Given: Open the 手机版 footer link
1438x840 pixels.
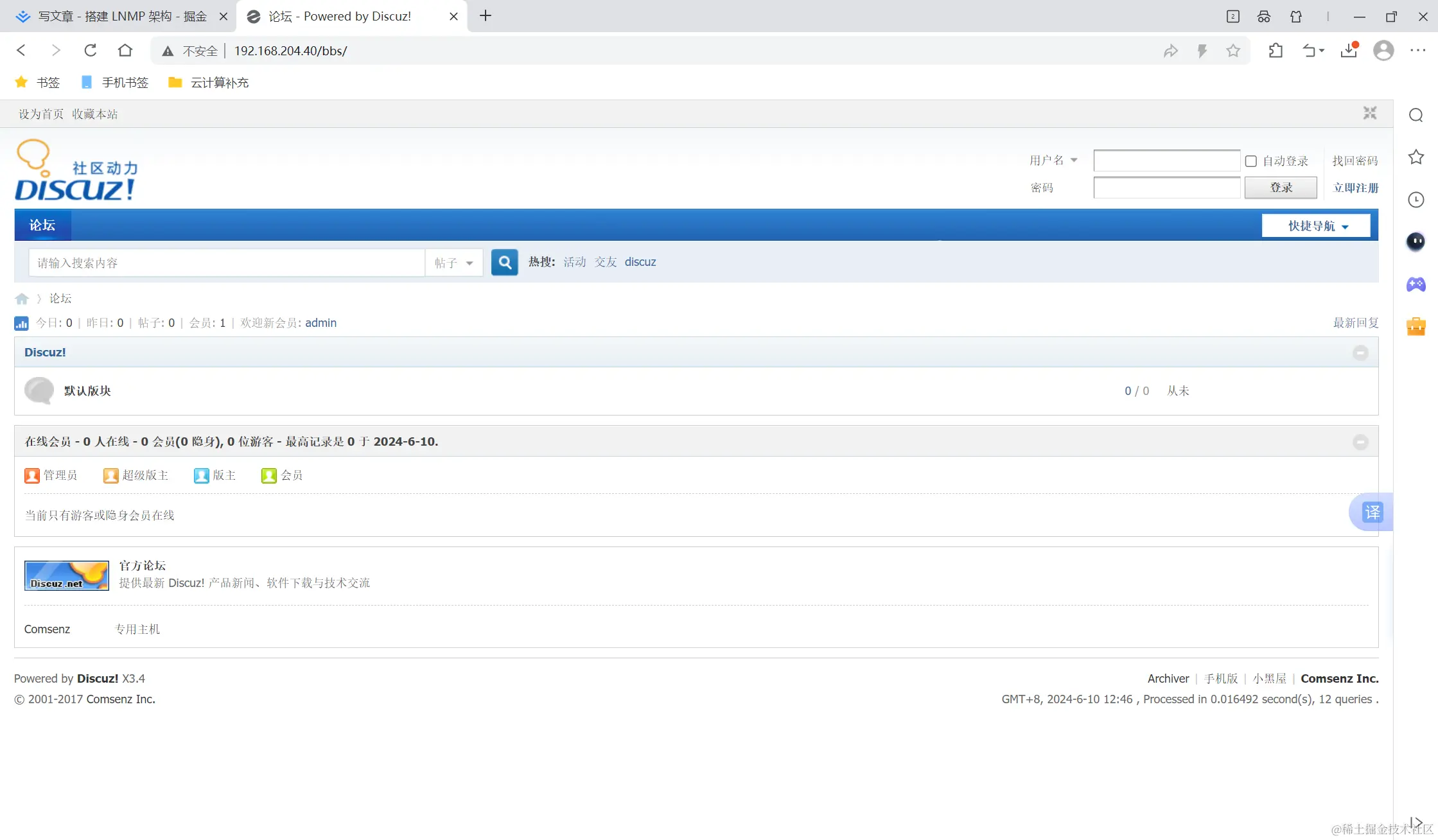Looking at the screenshot, I should pos(1221,679).
